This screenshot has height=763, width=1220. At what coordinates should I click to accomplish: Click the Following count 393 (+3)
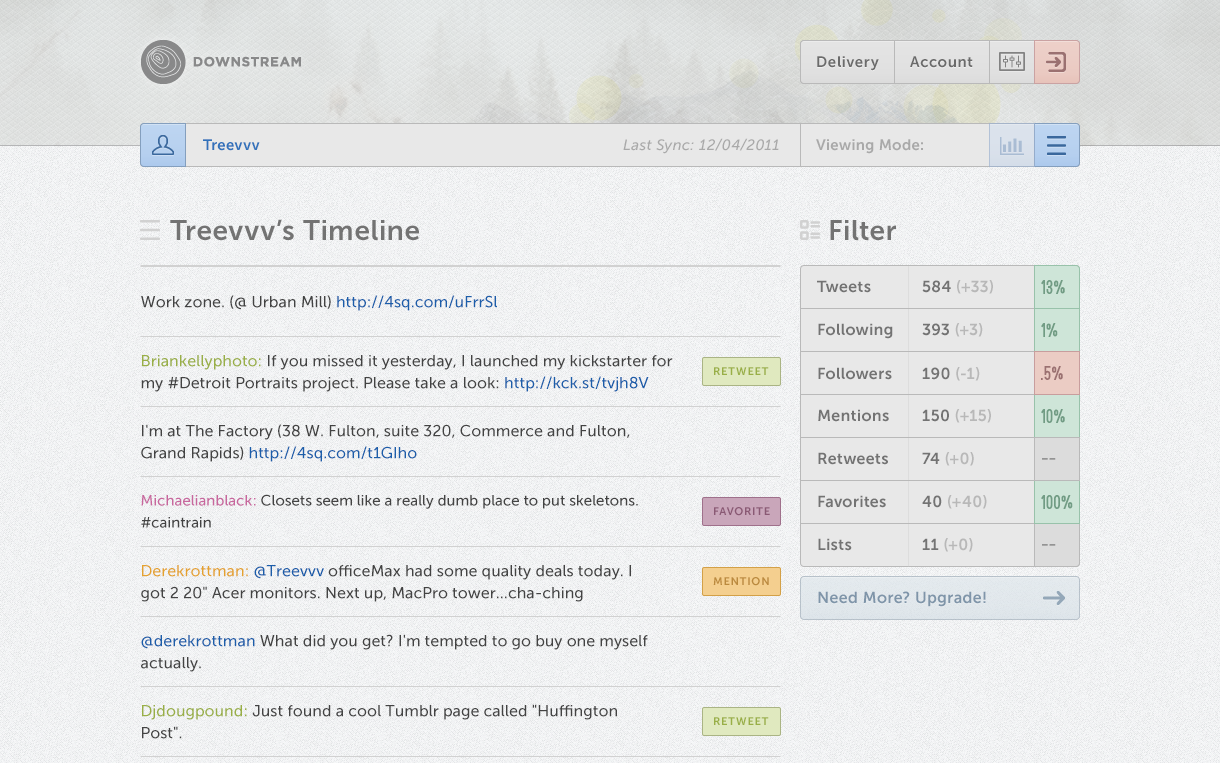(x=952, y=330)
